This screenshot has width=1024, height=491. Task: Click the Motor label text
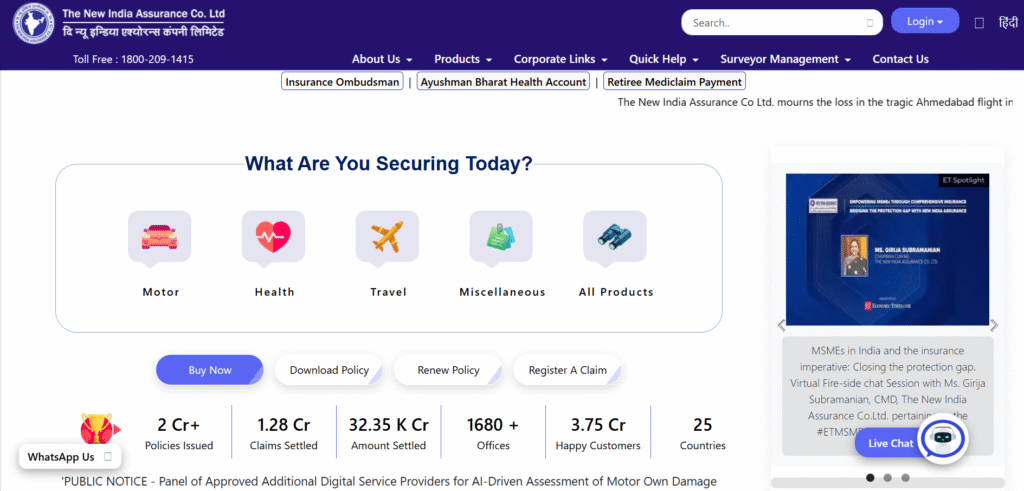click(161, 292)
